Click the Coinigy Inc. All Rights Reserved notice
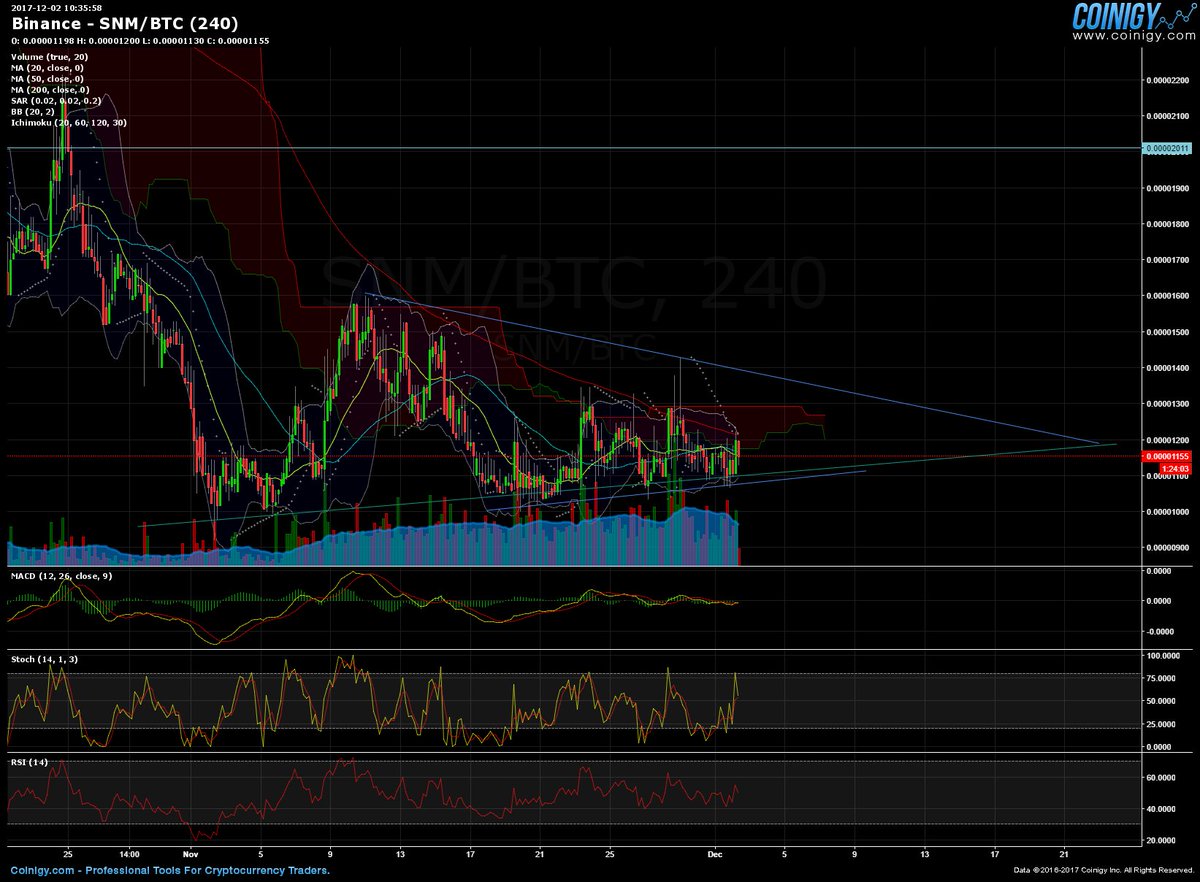Image resolution: width=1200 pixels, height=882 pixels. click(x=1104, y=872)
